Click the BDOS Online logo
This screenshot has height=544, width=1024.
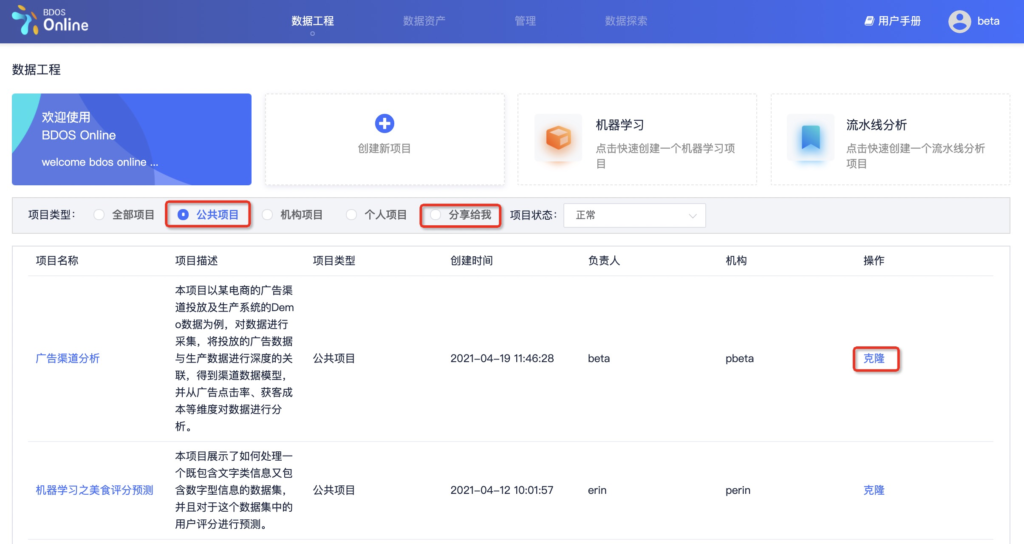point(50,20)
